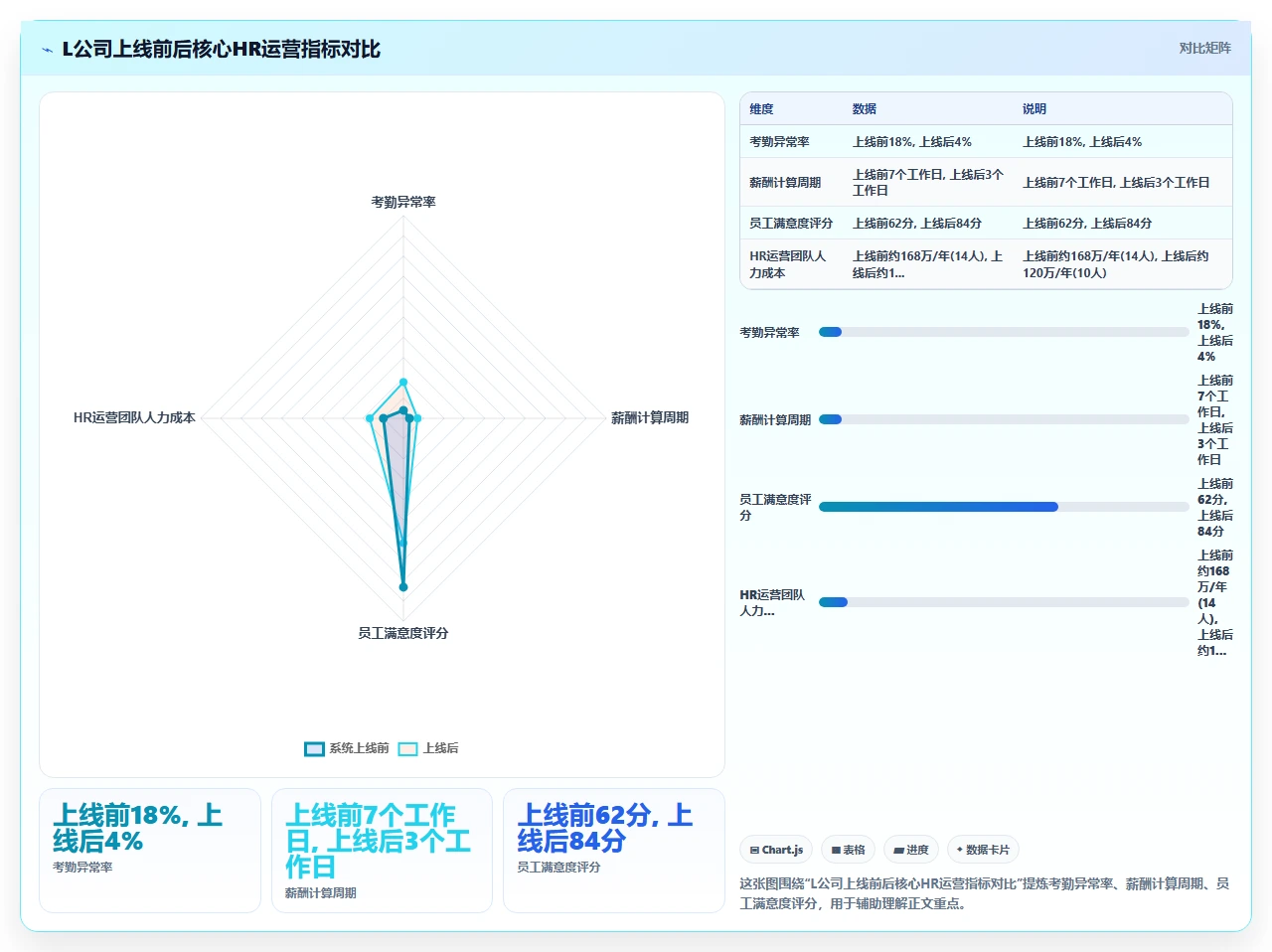
Task: Open the 薪酬计算周期 data card
Action: pyautogui.click(x=382, y=851)
